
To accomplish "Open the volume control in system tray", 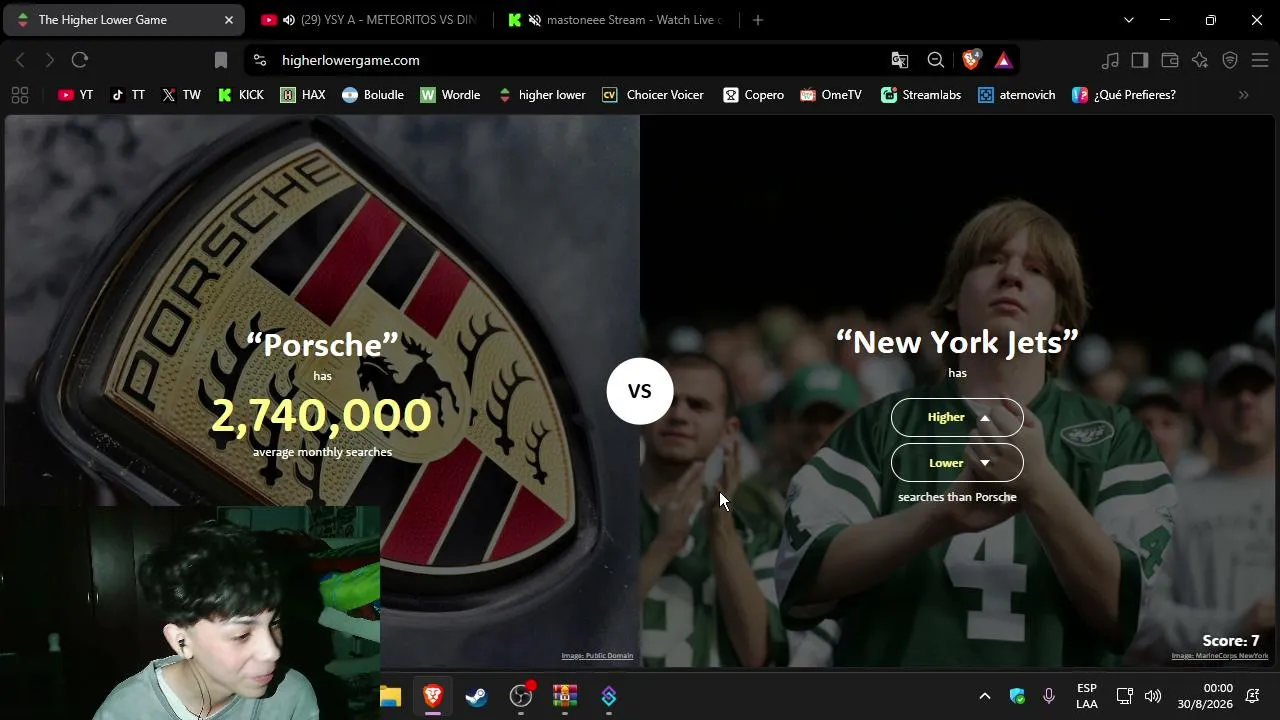I will pyautogui.click(x=1153, y=696).
